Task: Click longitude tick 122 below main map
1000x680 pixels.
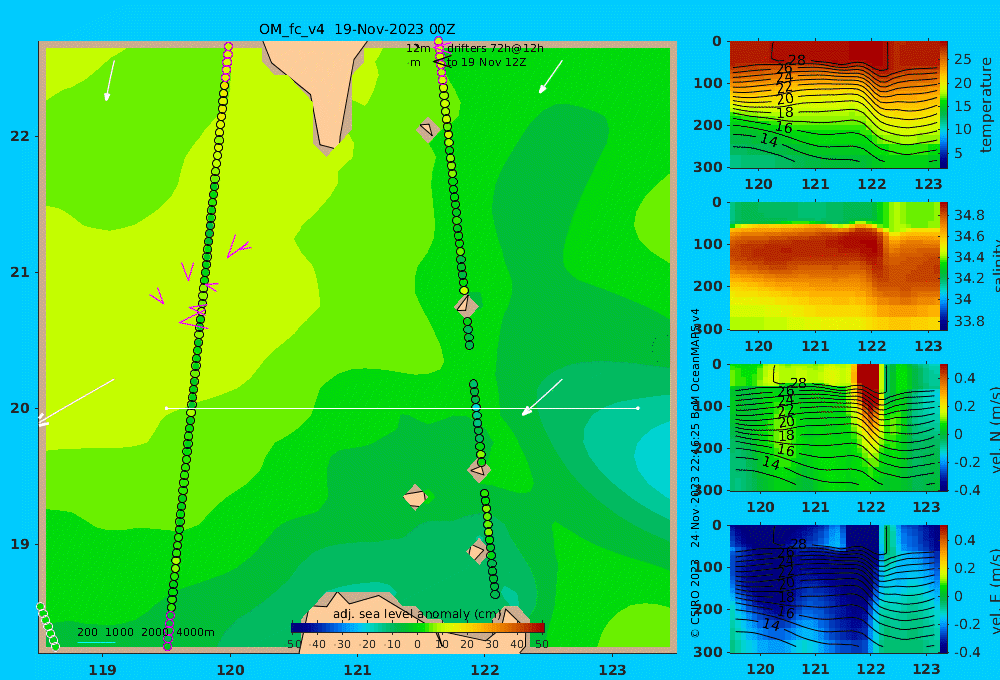Action: (485, 670)
